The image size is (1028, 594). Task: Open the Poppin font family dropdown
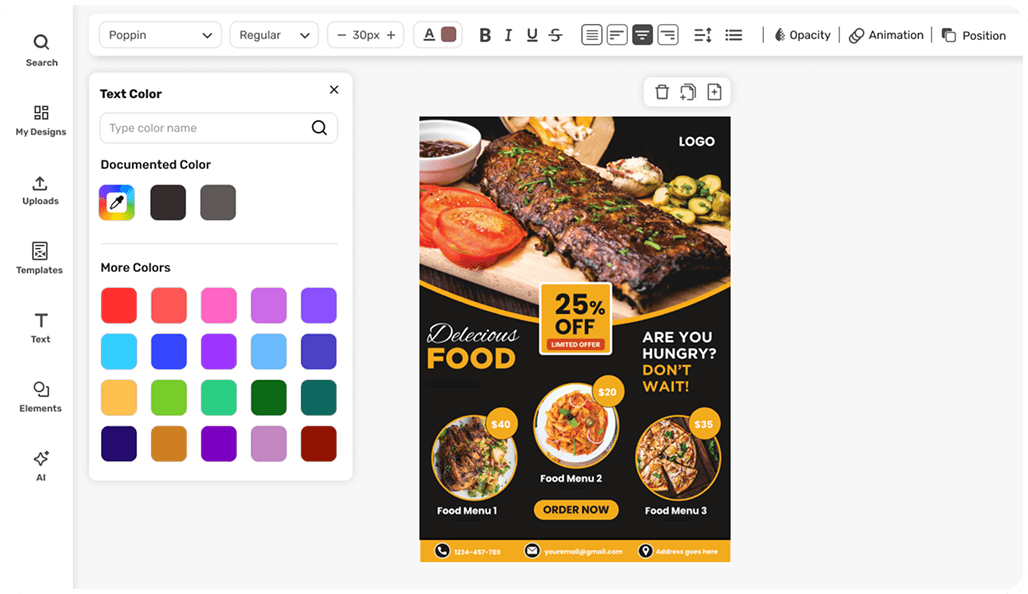(159, 34)
